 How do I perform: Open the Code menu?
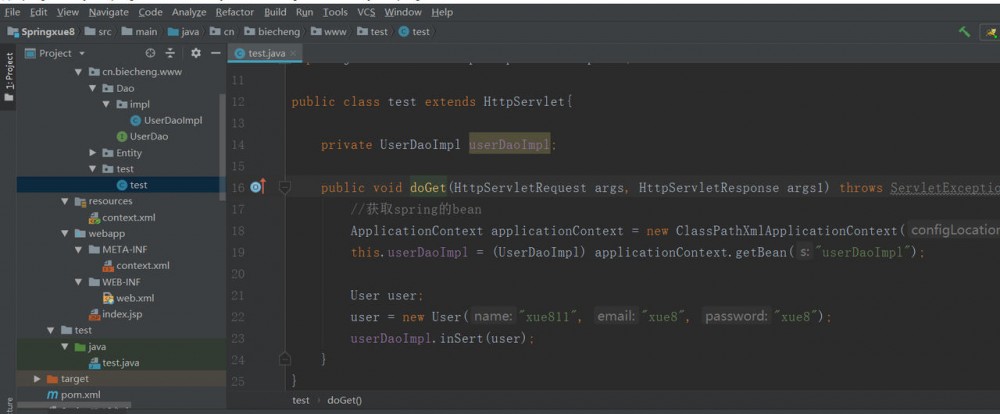pyautogui.click(x=150, y=12)
